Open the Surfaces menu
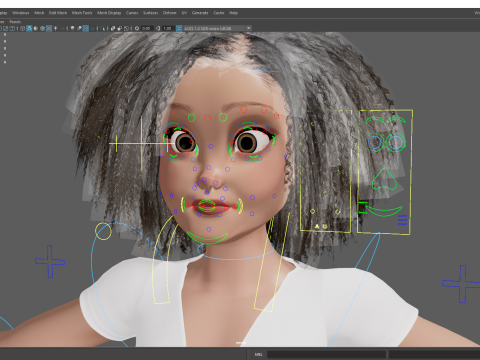The height and width of the screenshot is (360, 480). pyautogui.click(x=150, y=13)
